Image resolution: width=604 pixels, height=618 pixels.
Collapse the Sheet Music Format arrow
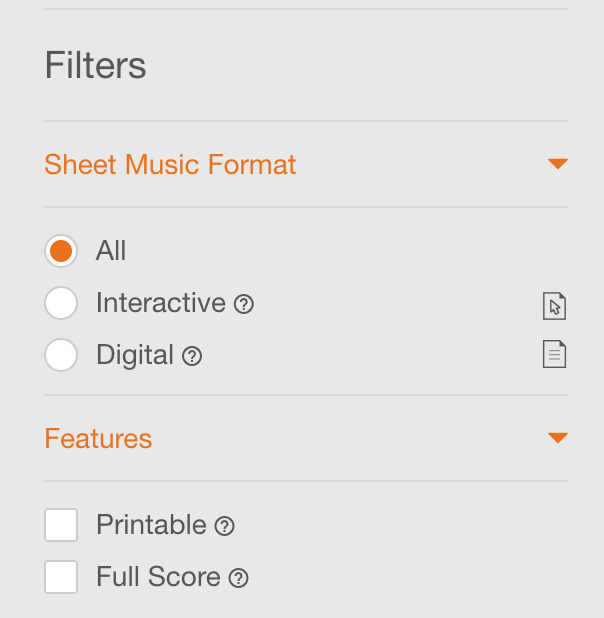[x=558, y=164]
